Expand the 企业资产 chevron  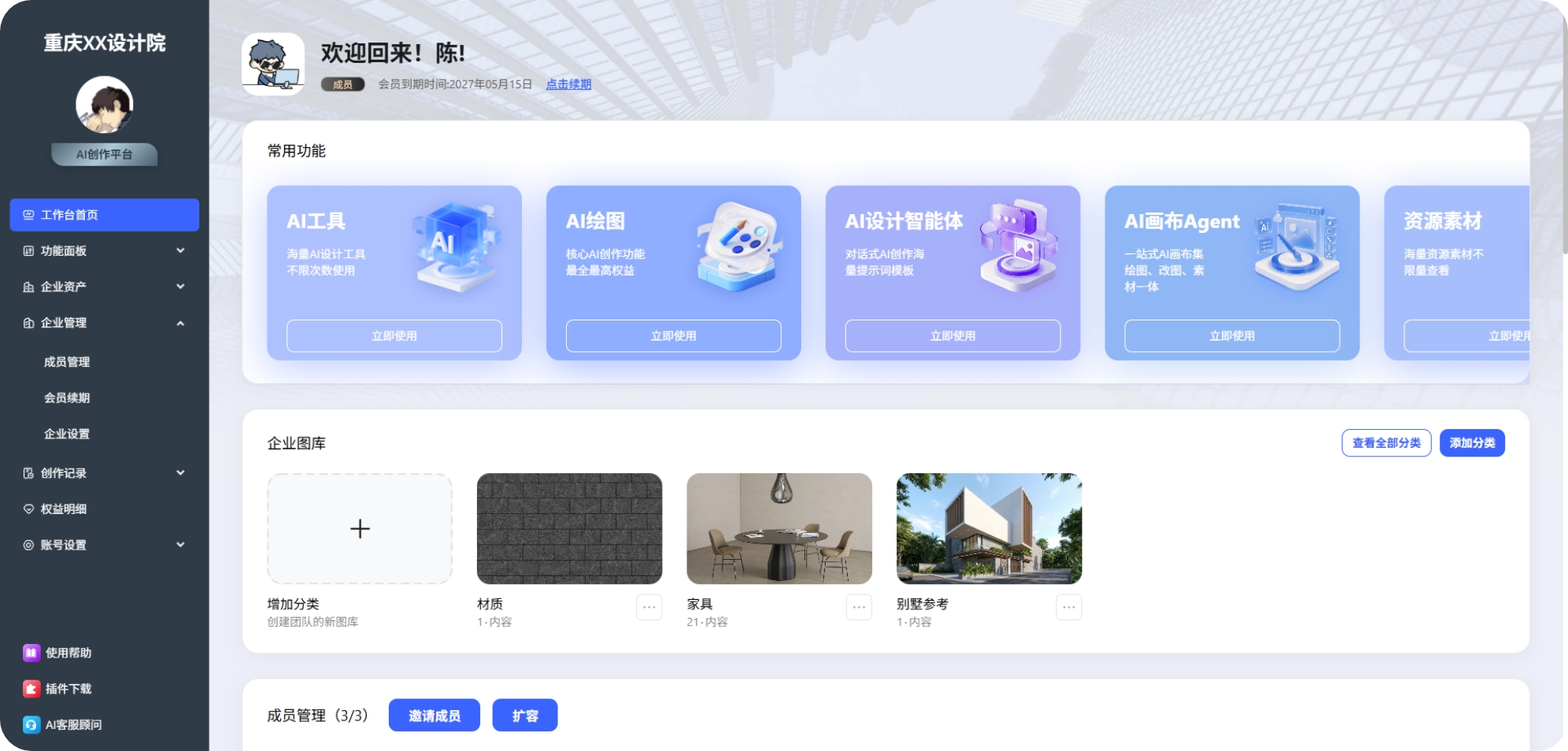pos(180,287)
